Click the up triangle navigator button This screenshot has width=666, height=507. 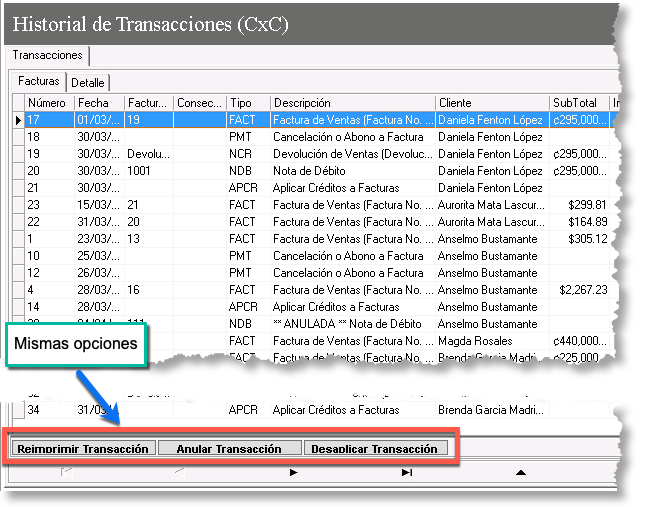pyautogui.click(x=521, y=472)
